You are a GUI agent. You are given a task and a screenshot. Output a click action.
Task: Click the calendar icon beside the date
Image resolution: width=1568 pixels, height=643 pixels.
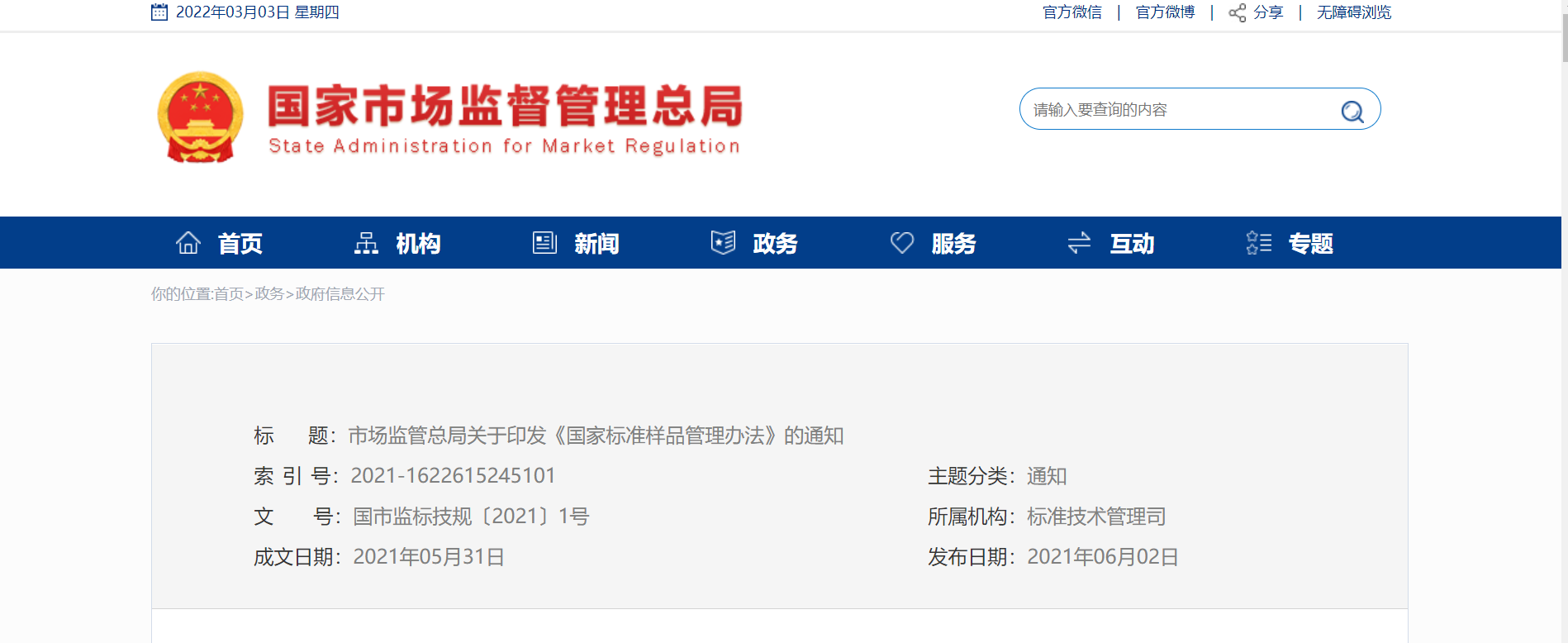(x=159, y=12)
